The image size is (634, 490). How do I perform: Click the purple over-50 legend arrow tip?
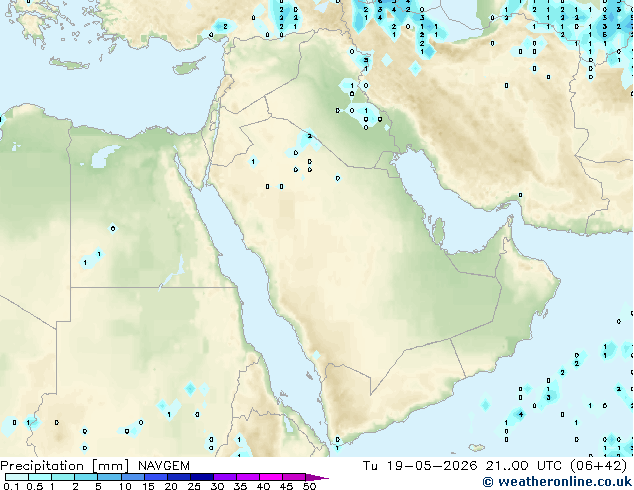317,477
